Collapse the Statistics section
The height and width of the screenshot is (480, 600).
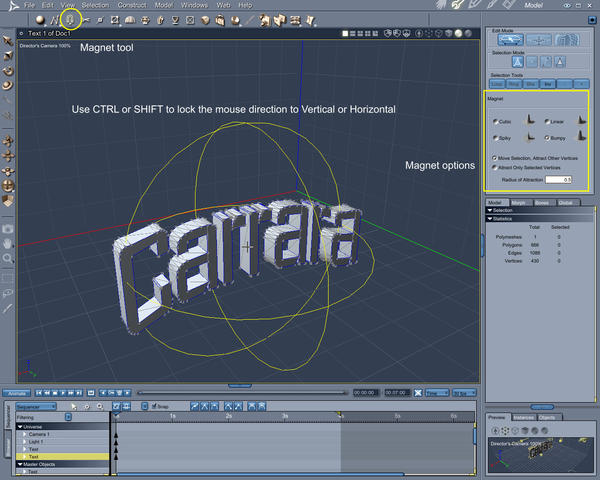[x=490, y=218]
